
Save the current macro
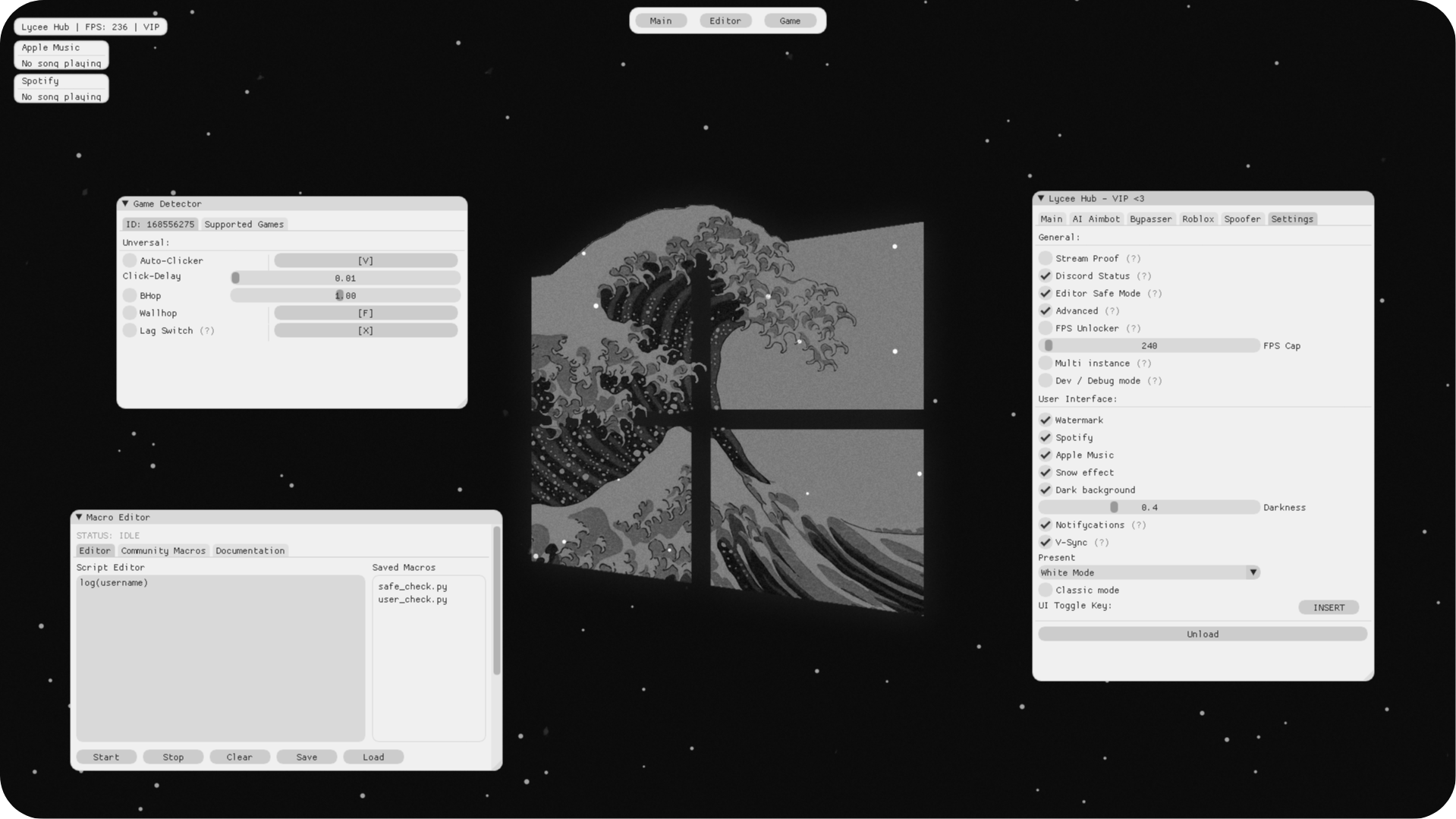coord(307,757)
